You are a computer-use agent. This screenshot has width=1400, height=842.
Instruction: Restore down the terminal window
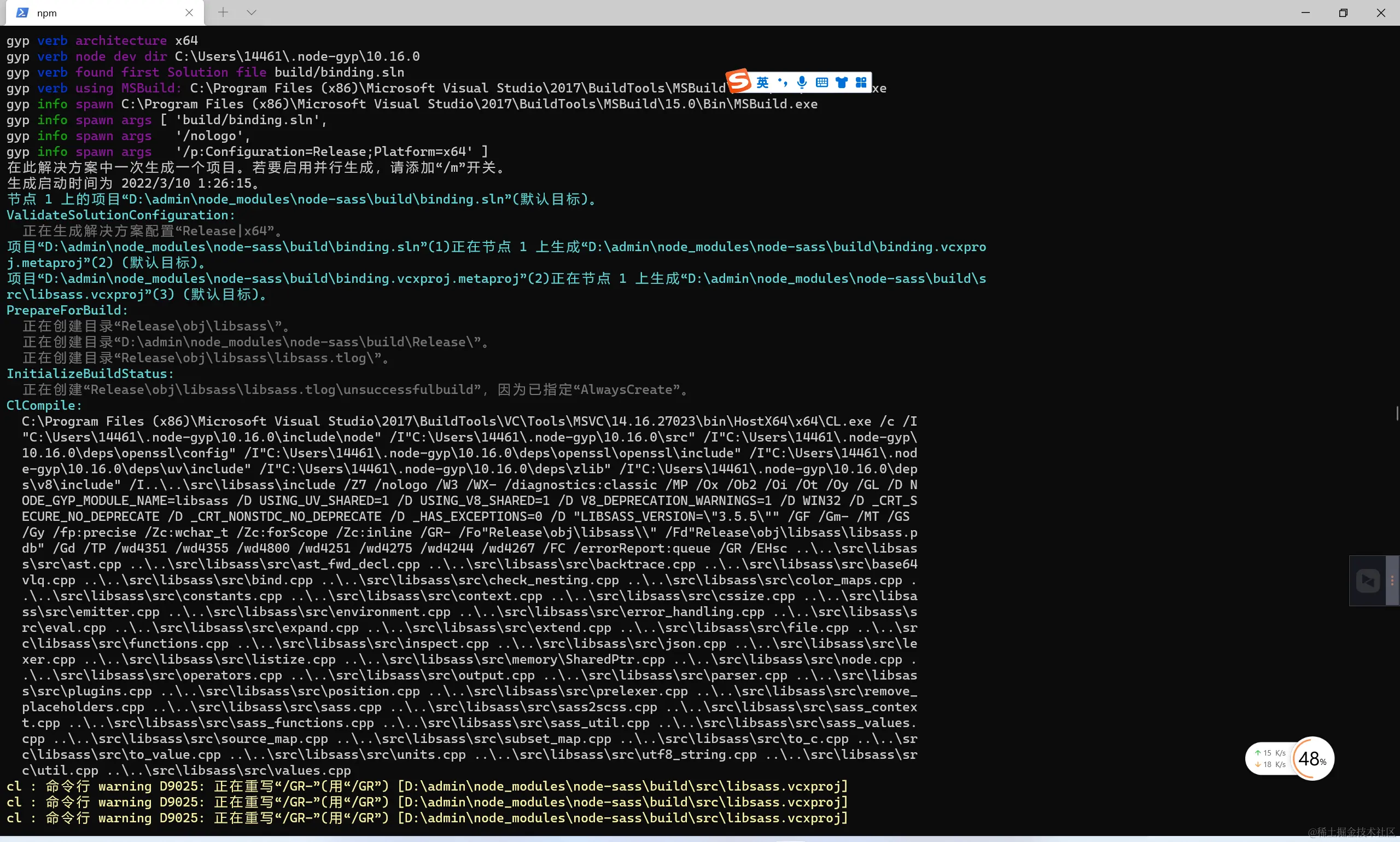coord(1343,13)
